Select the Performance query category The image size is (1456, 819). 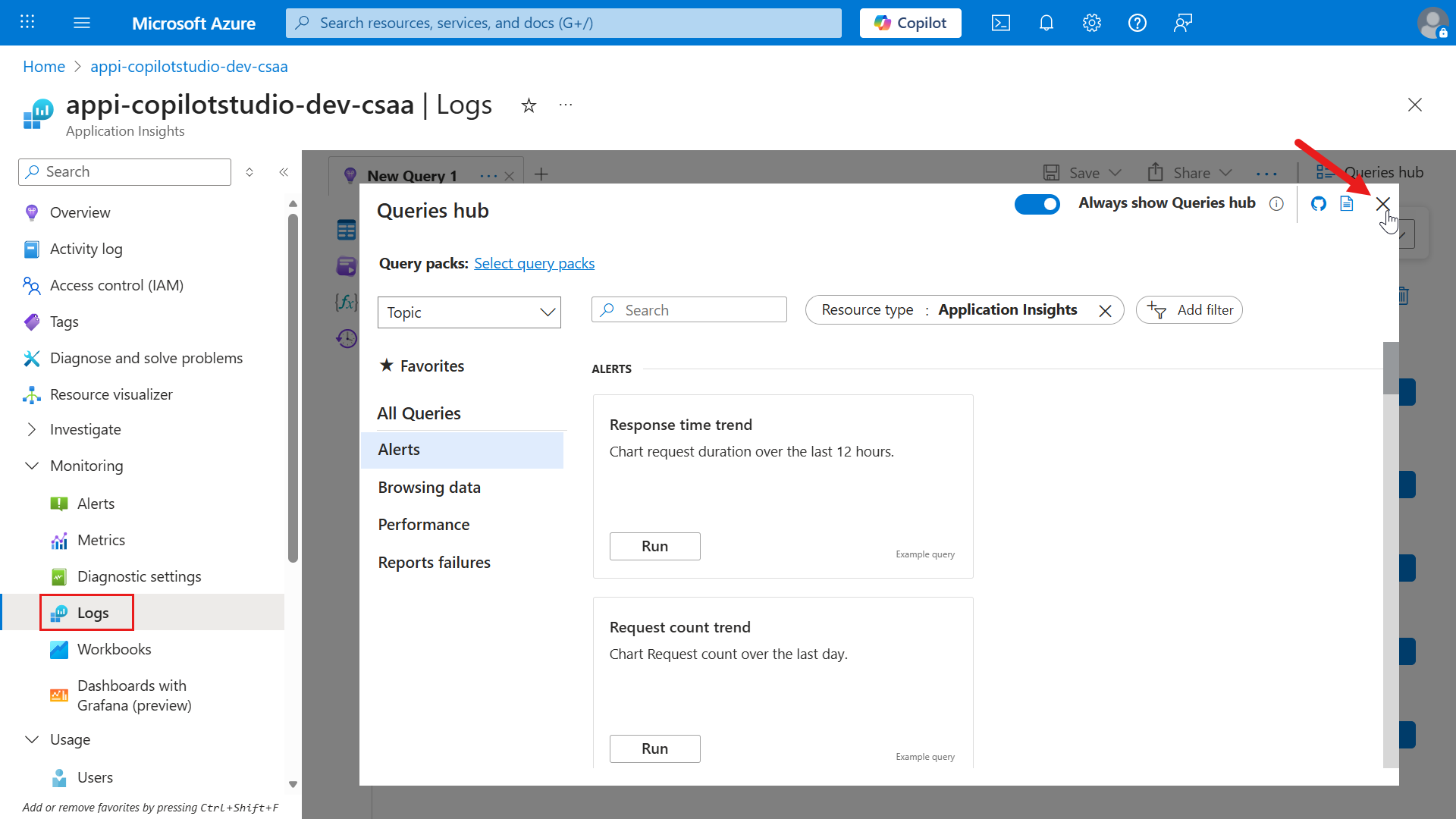[x=424, y=525]
